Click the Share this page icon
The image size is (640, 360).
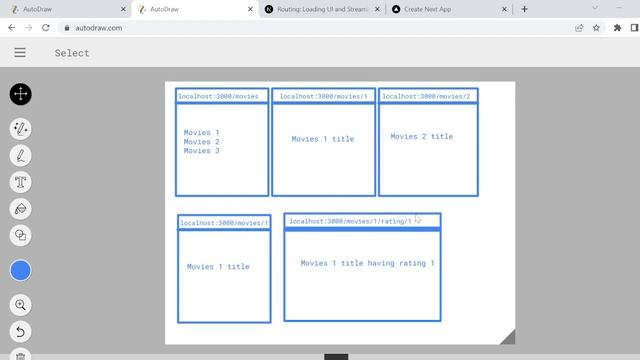pyautogui.click(x=579, y=28)
